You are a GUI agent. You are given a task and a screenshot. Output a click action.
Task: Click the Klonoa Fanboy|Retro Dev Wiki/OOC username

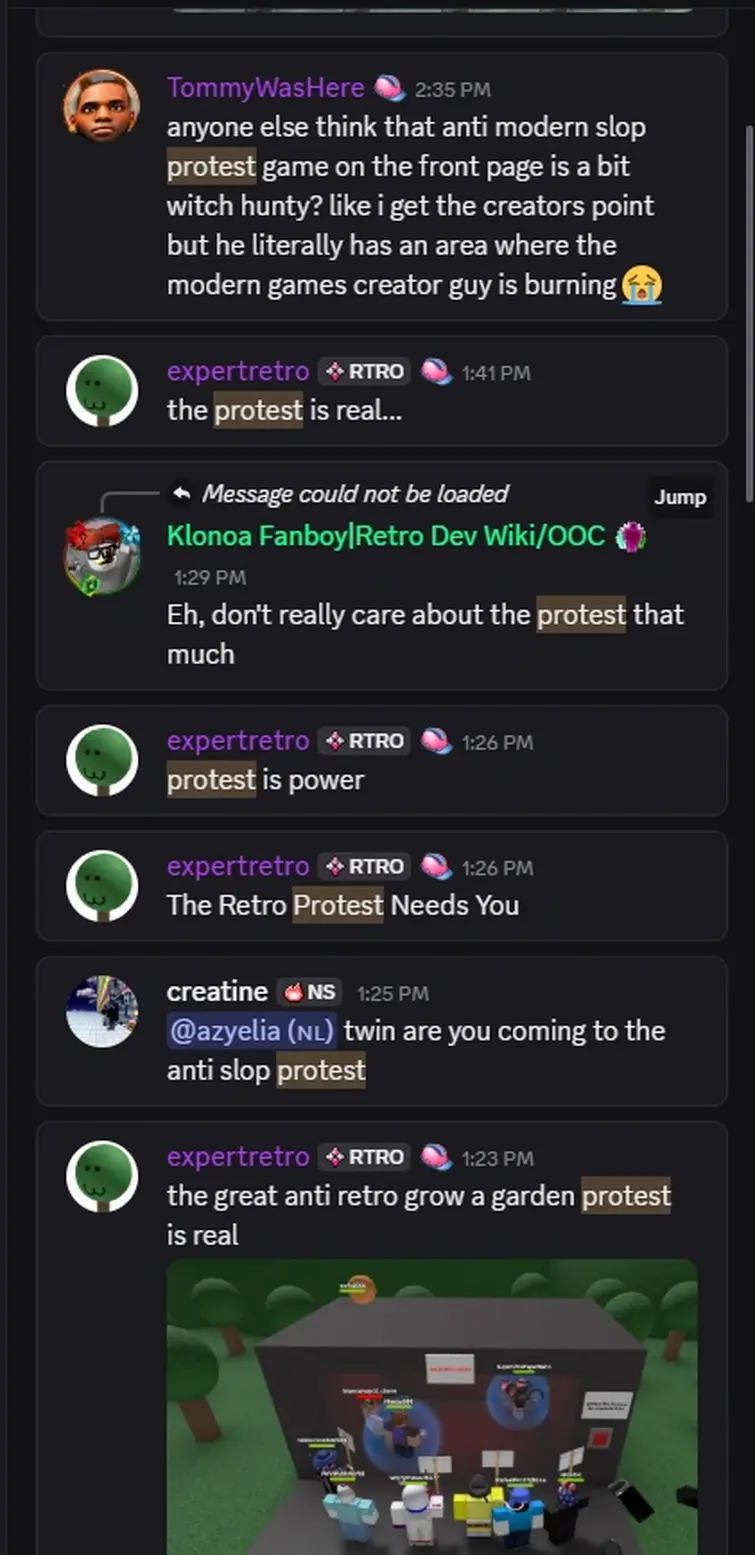[x=386, y=536]
